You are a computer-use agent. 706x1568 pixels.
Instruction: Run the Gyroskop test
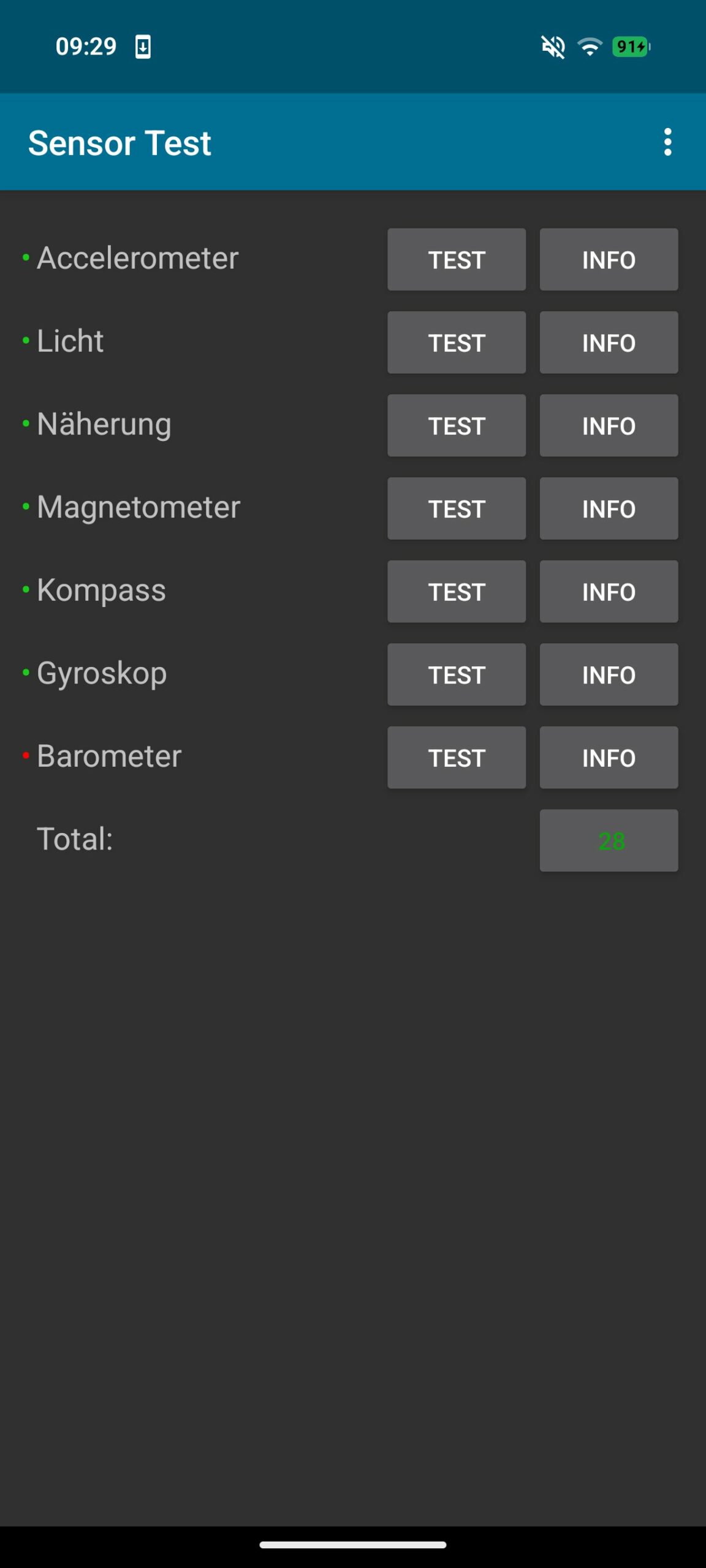click(456, 674)
